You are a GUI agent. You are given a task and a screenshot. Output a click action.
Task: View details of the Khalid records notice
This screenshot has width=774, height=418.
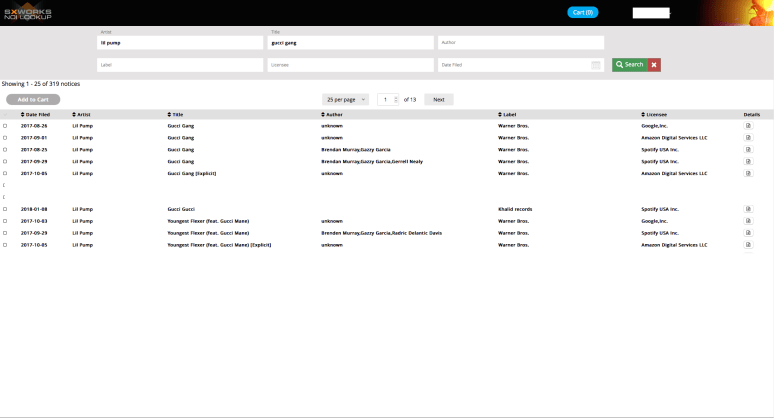pos(748,209)
